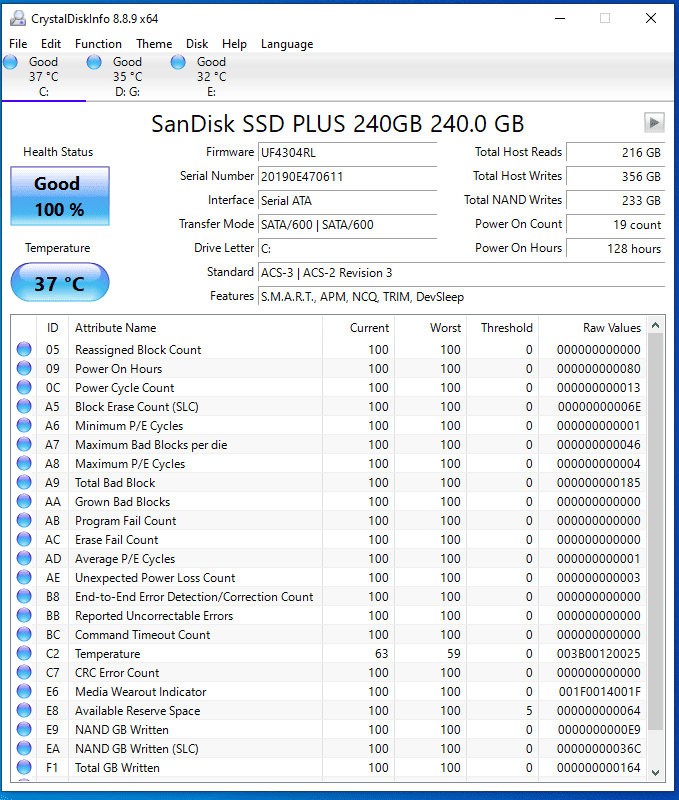Click status orb for Media Wearout Indicator
The width and height of the screenshot is (679, 800).
pyautogui.click(x=24, y=692)
